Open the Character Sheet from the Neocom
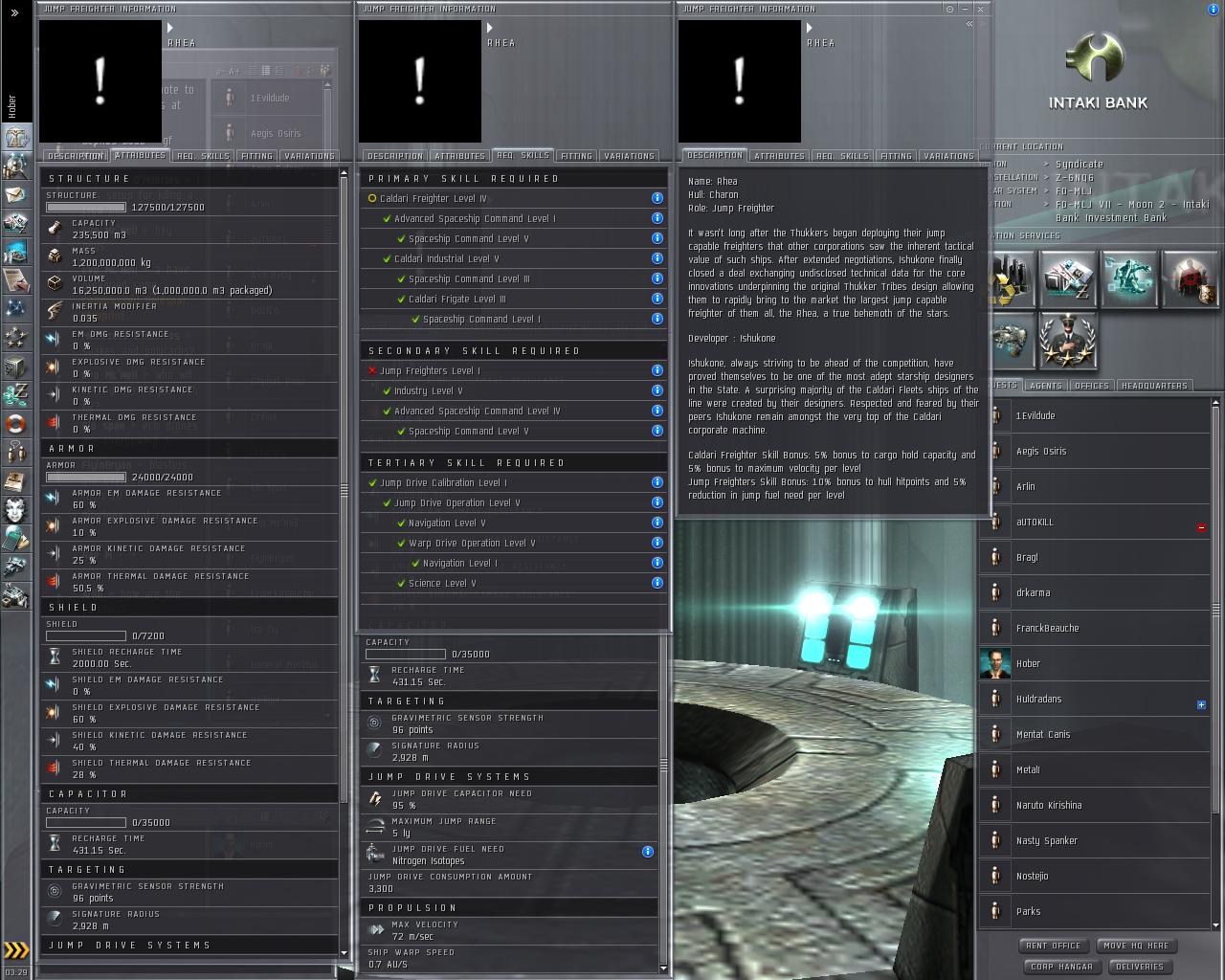The width and height of the screenshot is (1225, 980). point(16,137)
